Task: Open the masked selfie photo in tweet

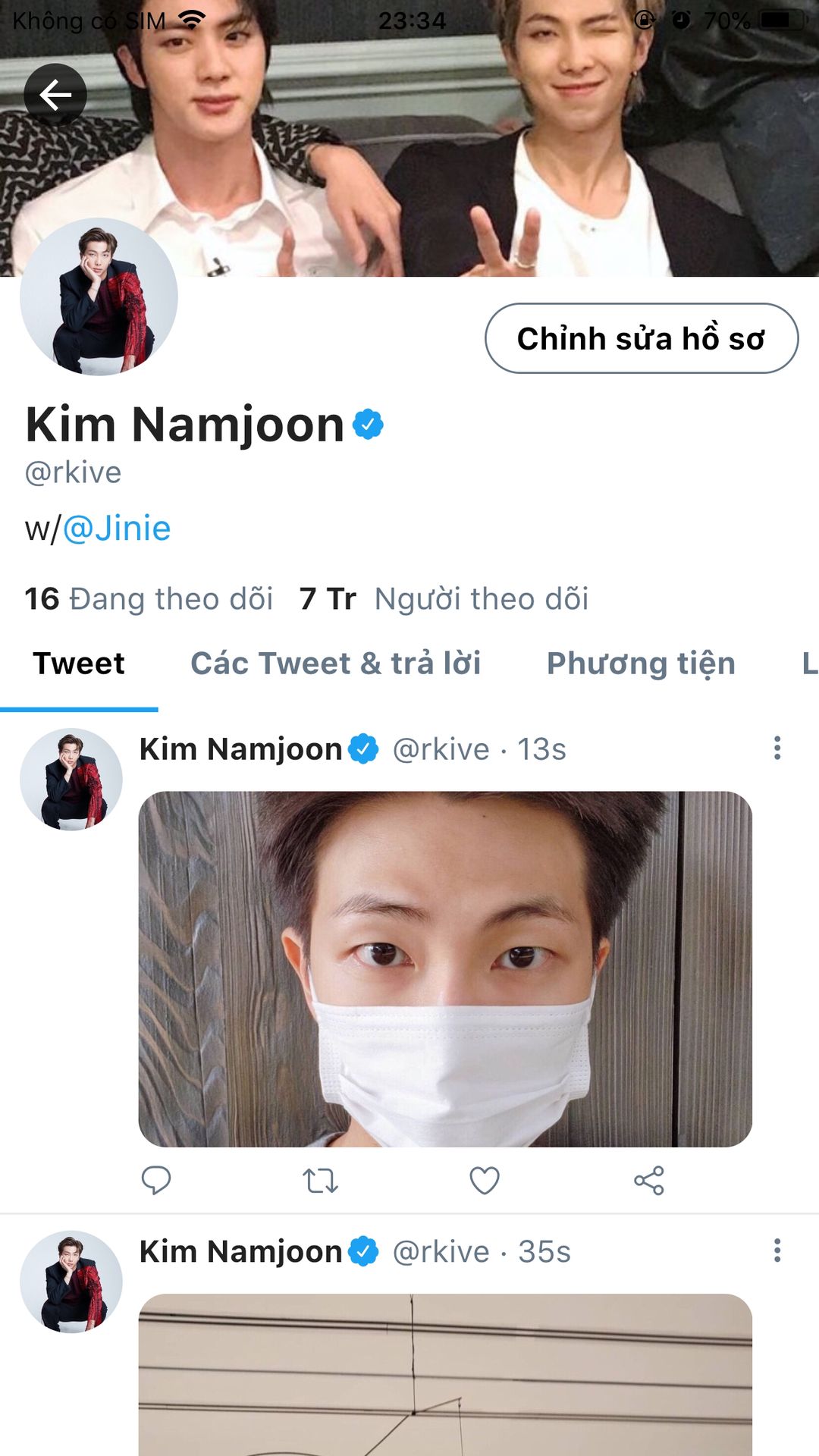Action: point(445,968)
